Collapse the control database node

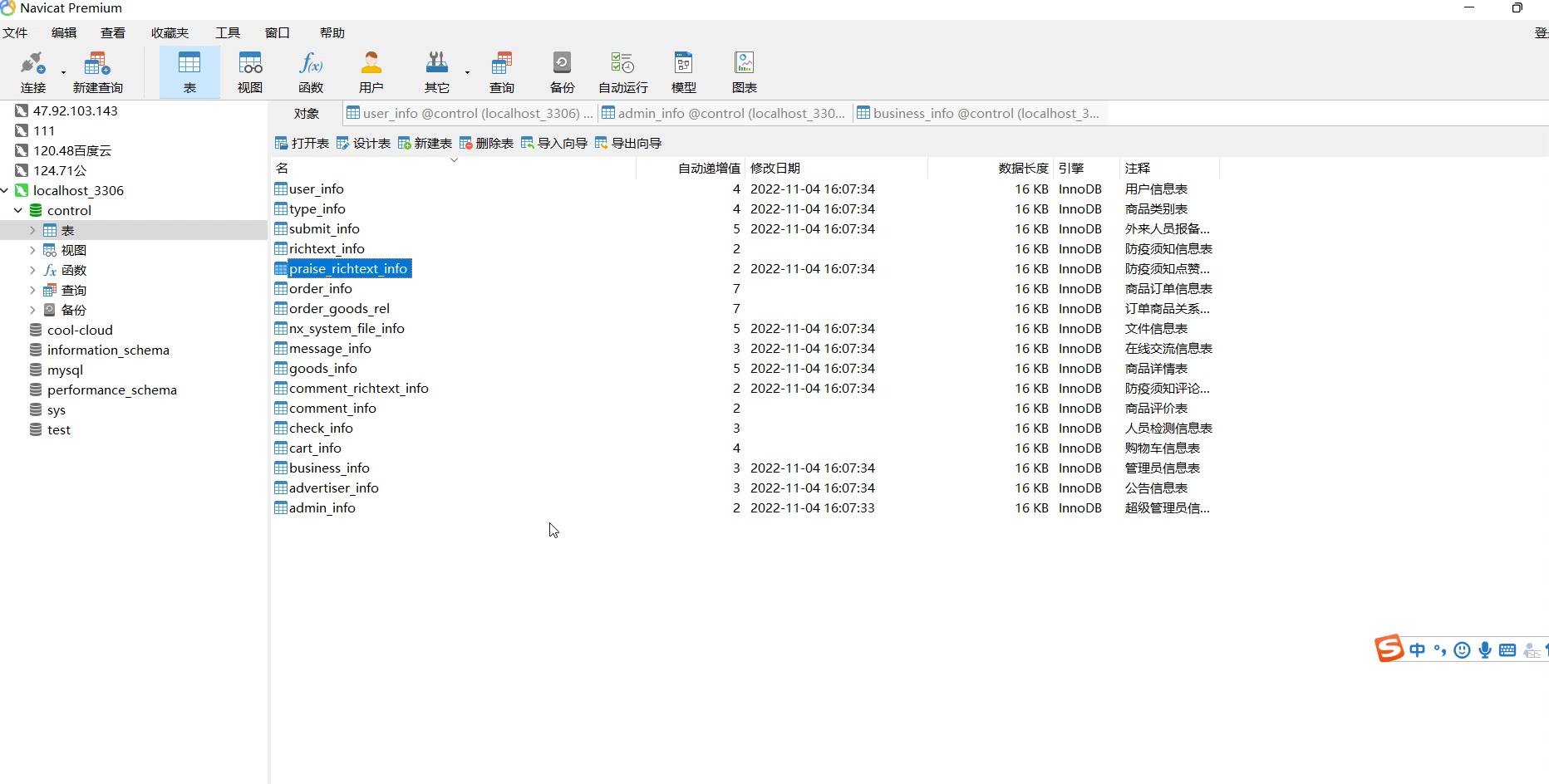pyautogui.click(x=18, y=210)
